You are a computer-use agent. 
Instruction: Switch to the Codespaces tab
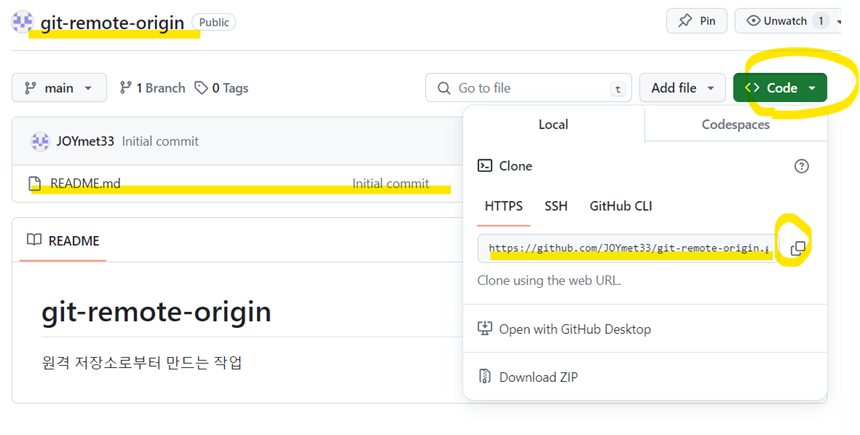coord(735,125)
